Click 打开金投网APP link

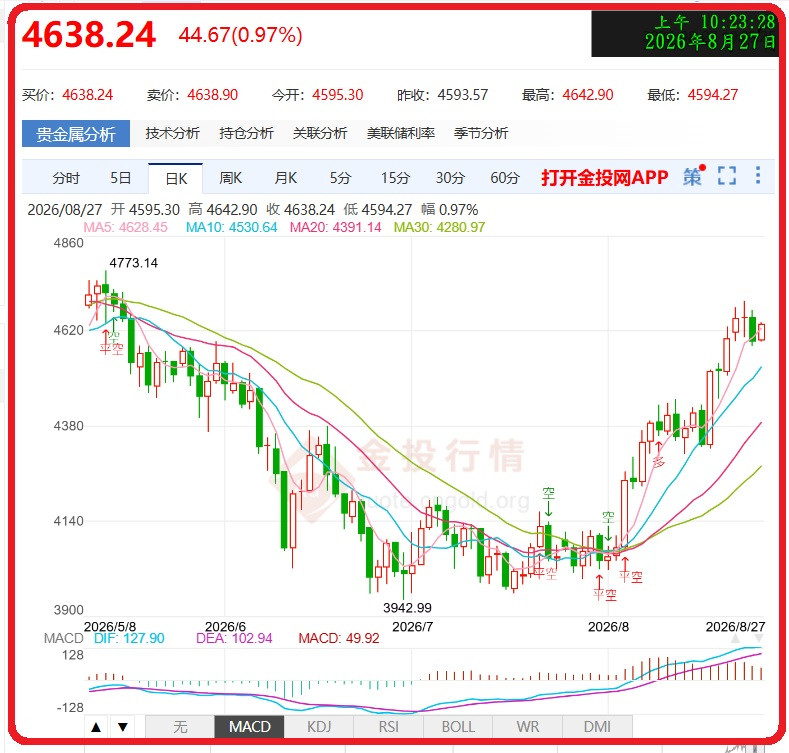tap(604, 177)
